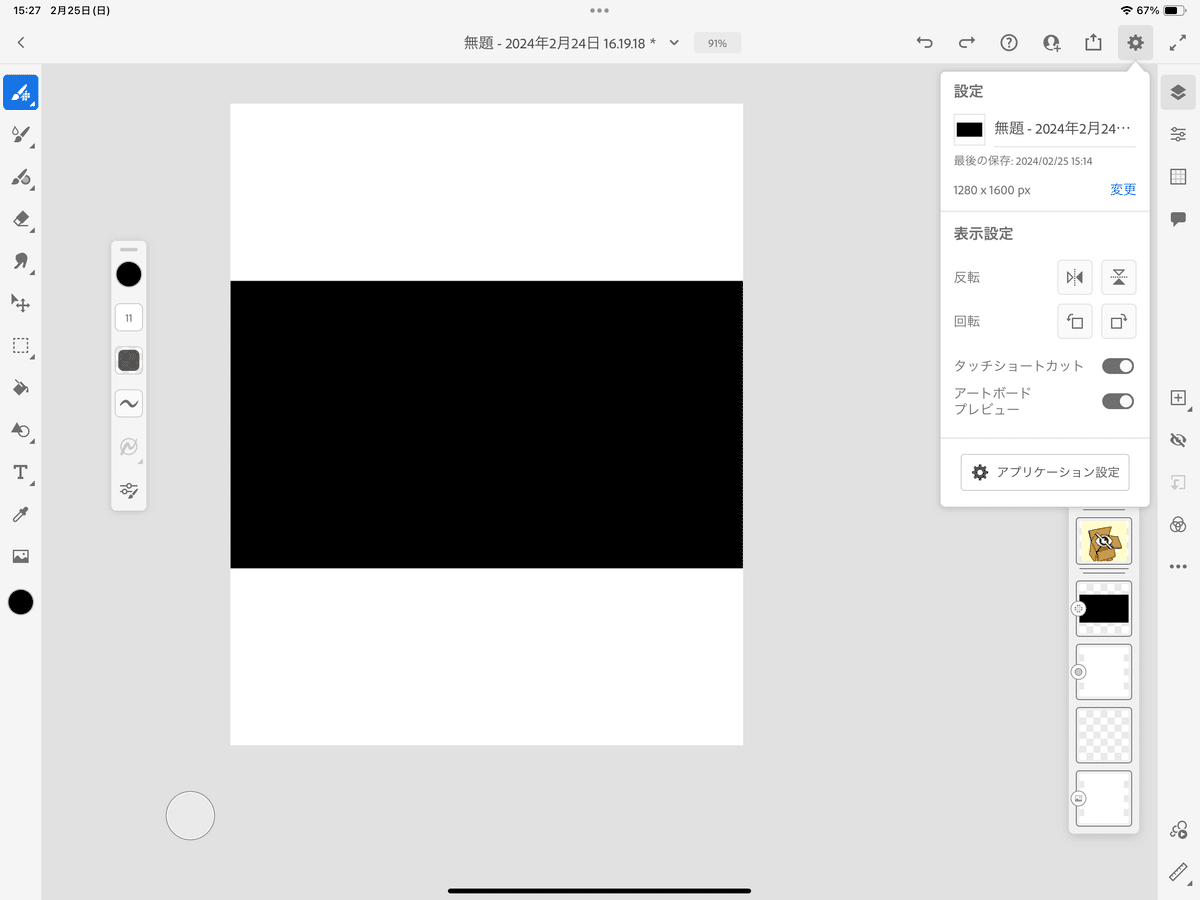
Task: Undo the last action
Action: pos(925,43)
